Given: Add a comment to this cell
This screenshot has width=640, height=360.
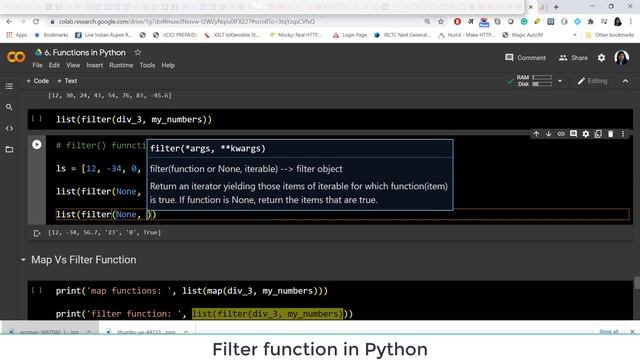Looking at the screenshot, I should tap(573, 134).
